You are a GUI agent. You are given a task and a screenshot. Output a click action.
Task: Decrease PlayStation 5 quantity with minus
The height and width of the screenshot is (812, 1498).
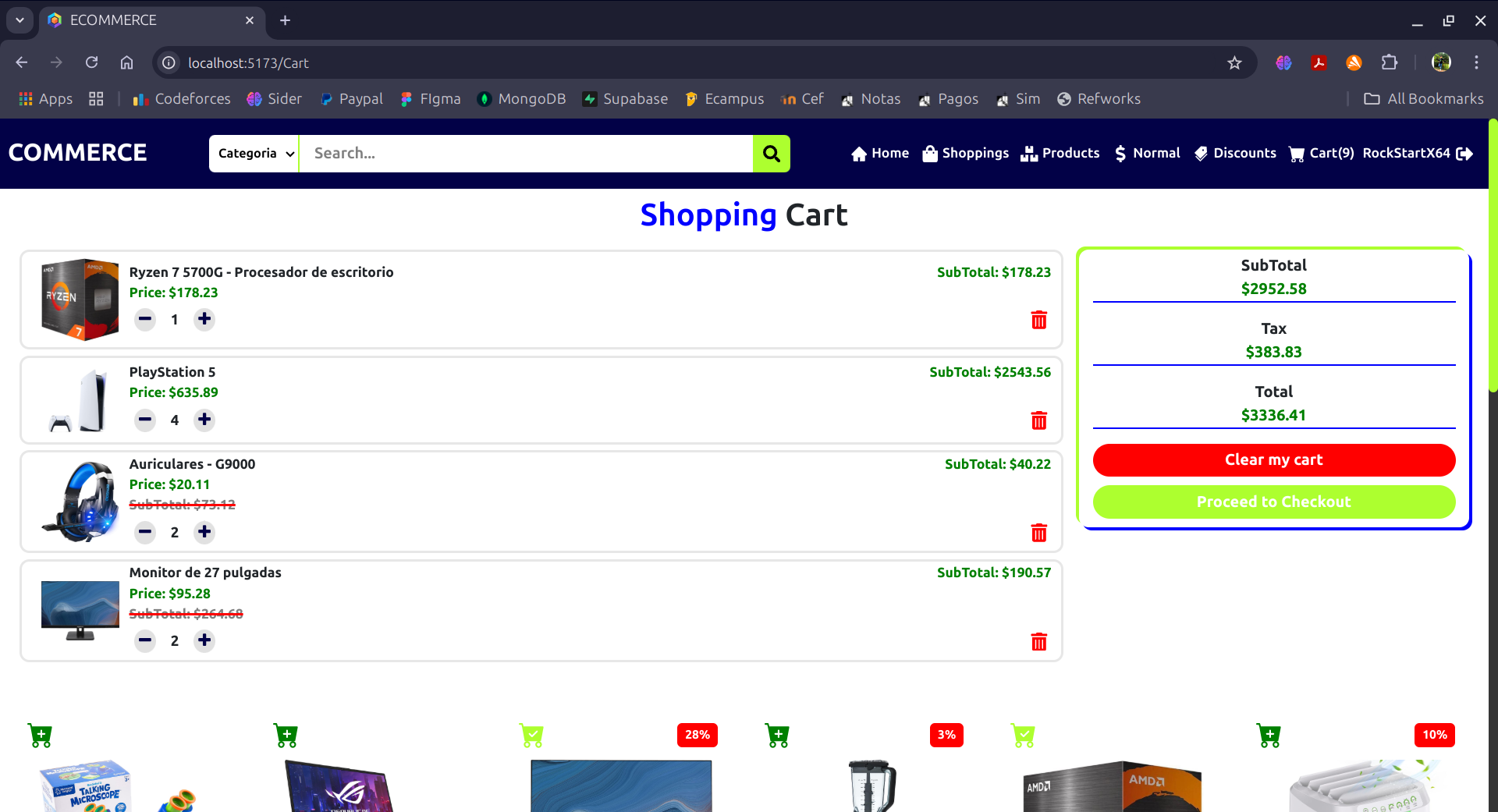(145, 420)
